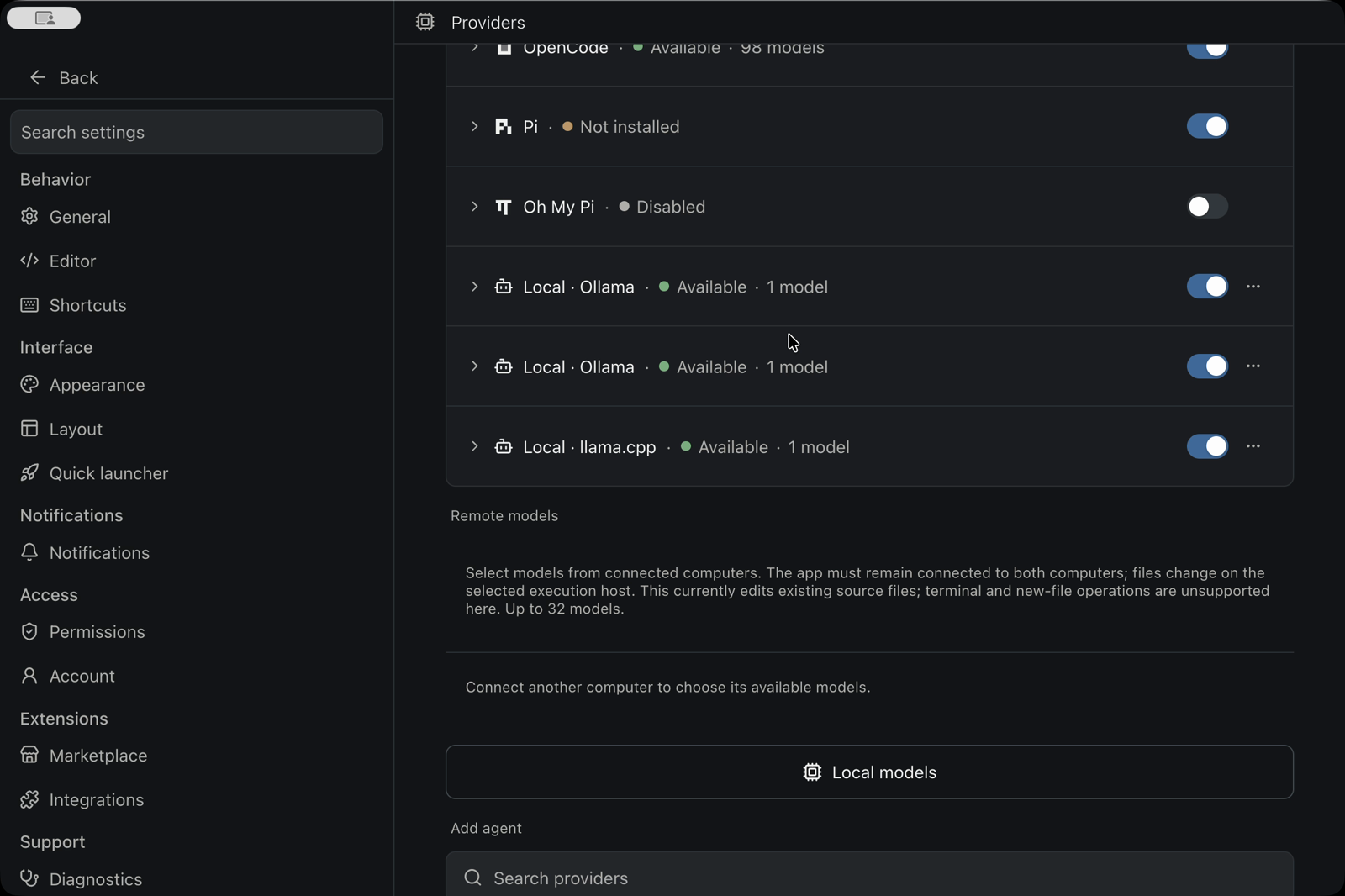Click the robot icon beside Local llama.cpp
This screenshot has height=896, width=1345.
tap(504, 446)
